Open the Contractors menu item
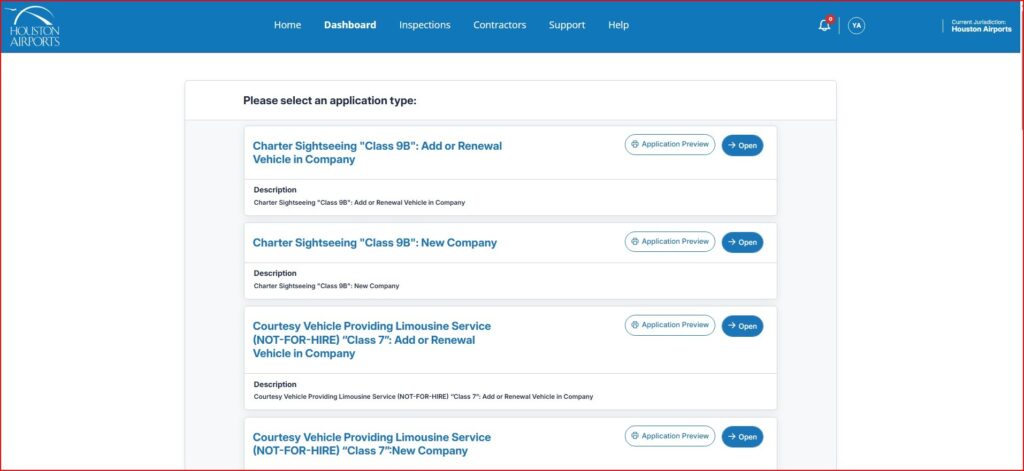Screen dimensions: 1024x471 click(x=499, y=25)
